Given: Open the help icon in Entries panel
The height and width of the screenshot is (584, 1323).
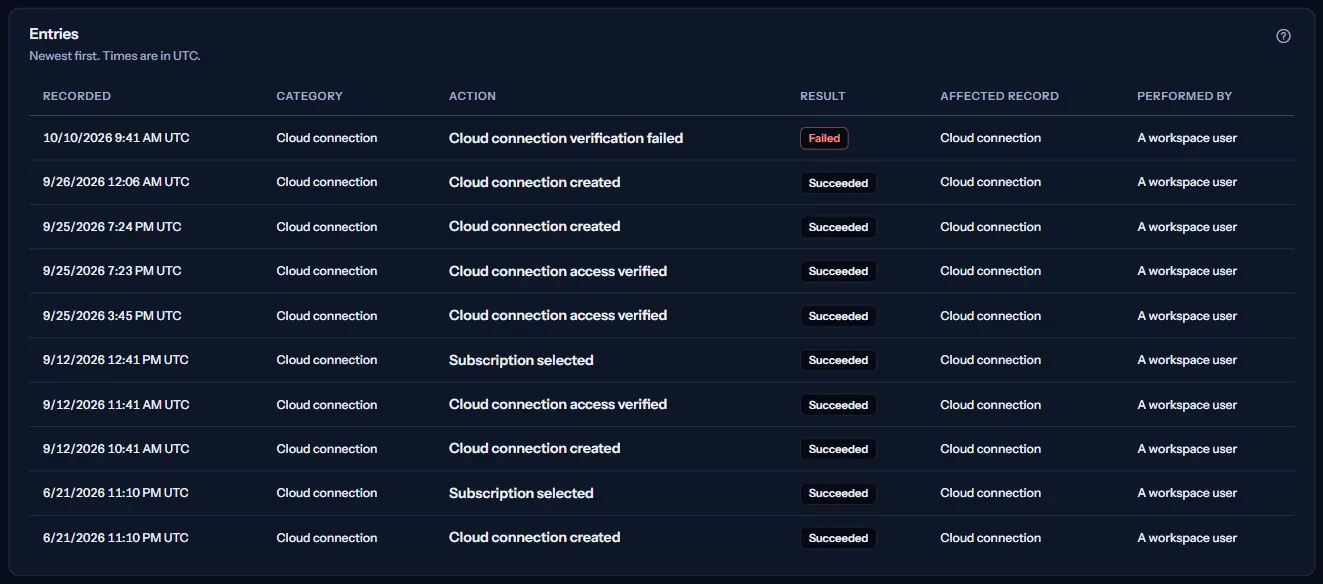Looking at the screenshot, I should (1283, 36).
